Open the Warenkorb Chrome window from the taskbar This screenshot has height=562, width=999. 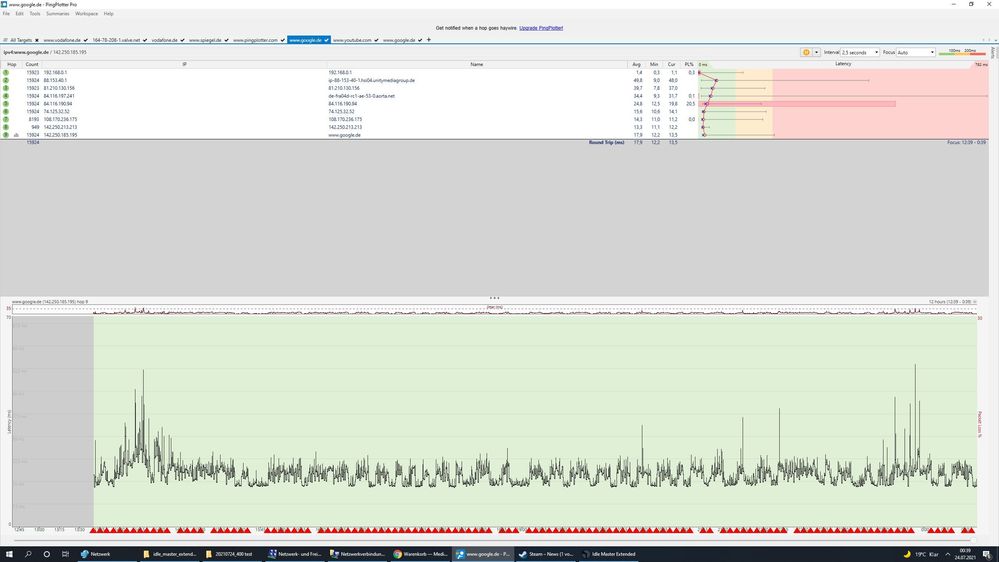click(420, 553)
